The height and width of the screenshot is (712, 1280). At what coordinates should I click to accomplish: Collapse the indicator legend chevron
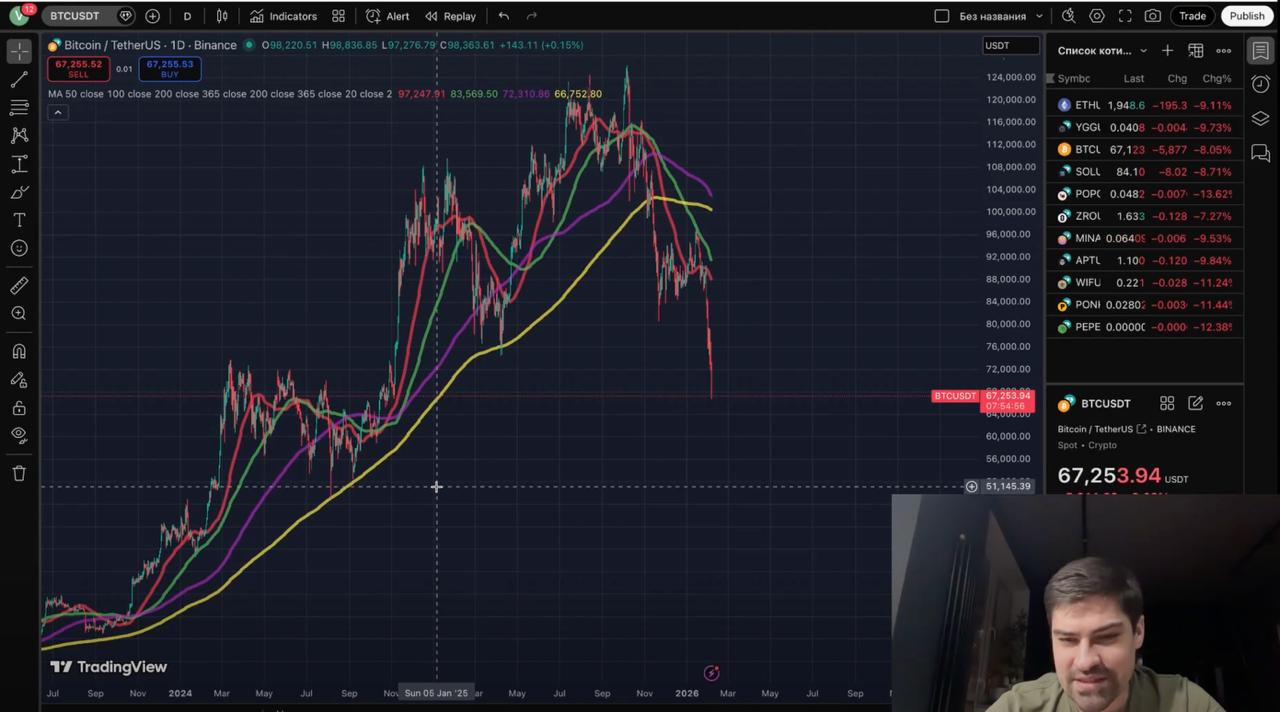pos(58,112)
